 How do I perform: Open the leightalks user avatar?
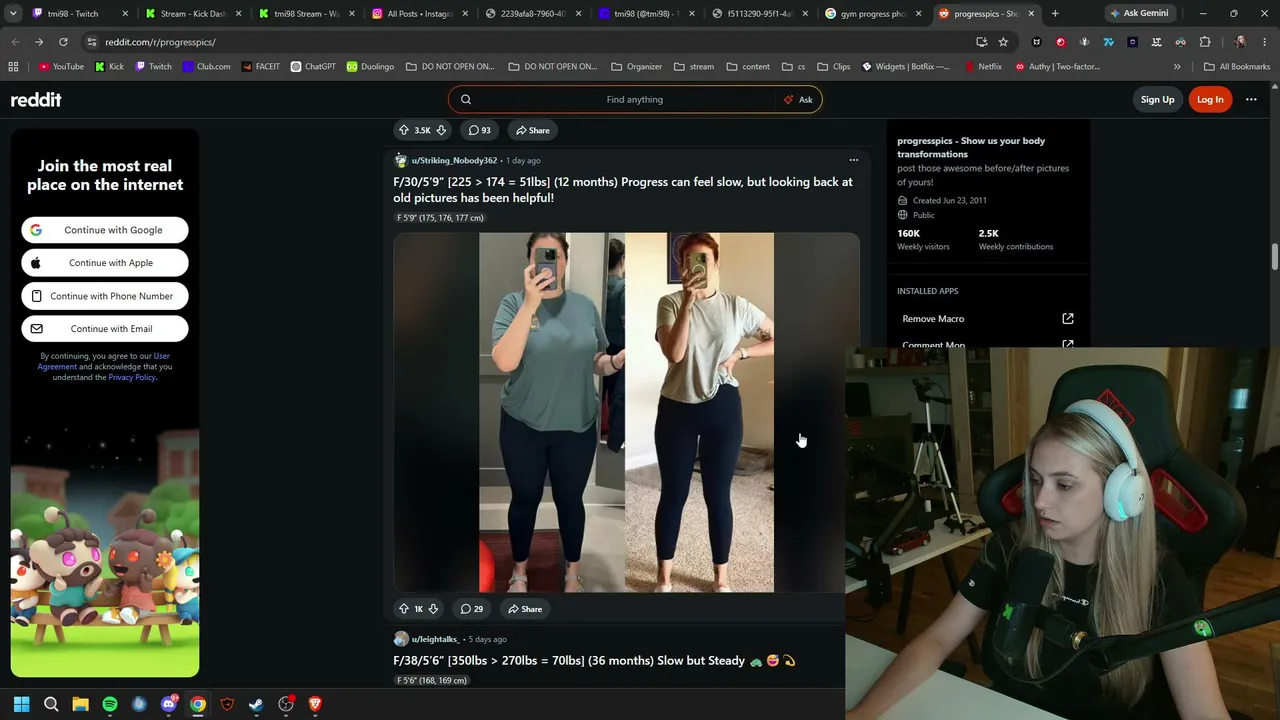(401, 639)
